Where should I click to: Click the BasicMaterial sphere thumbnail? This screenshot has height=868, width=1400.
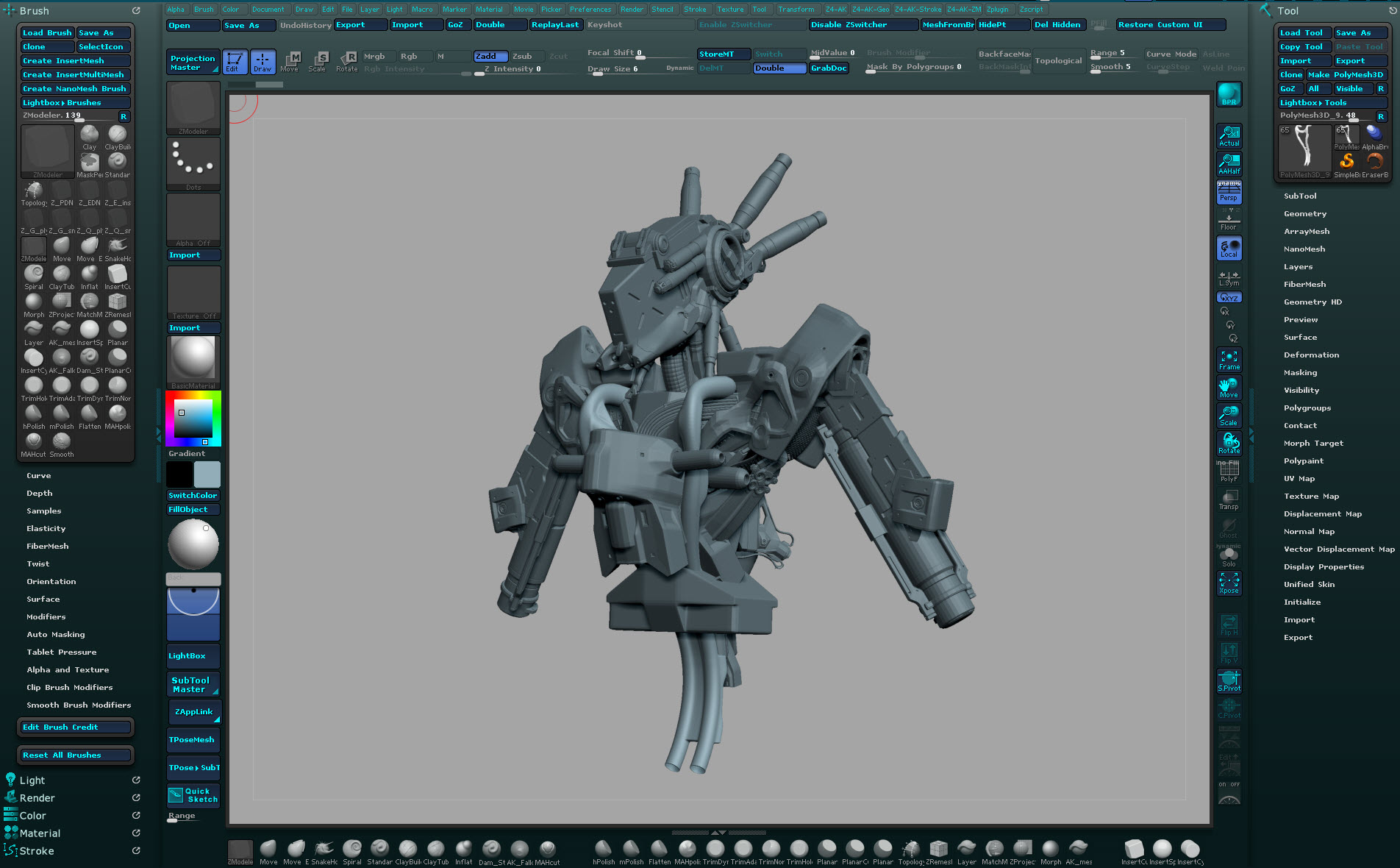(x=193, y=359)
